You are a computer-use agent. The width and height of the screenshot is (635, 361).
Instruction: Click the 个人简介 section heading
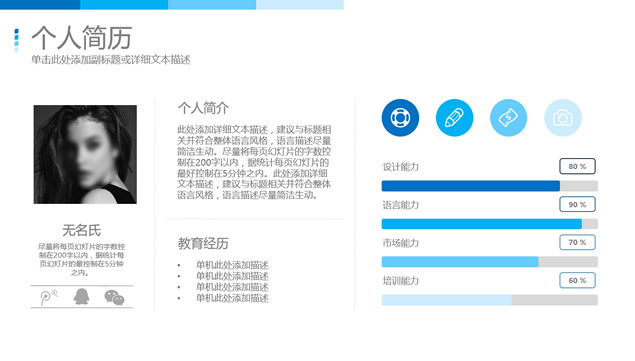(203, 108)
